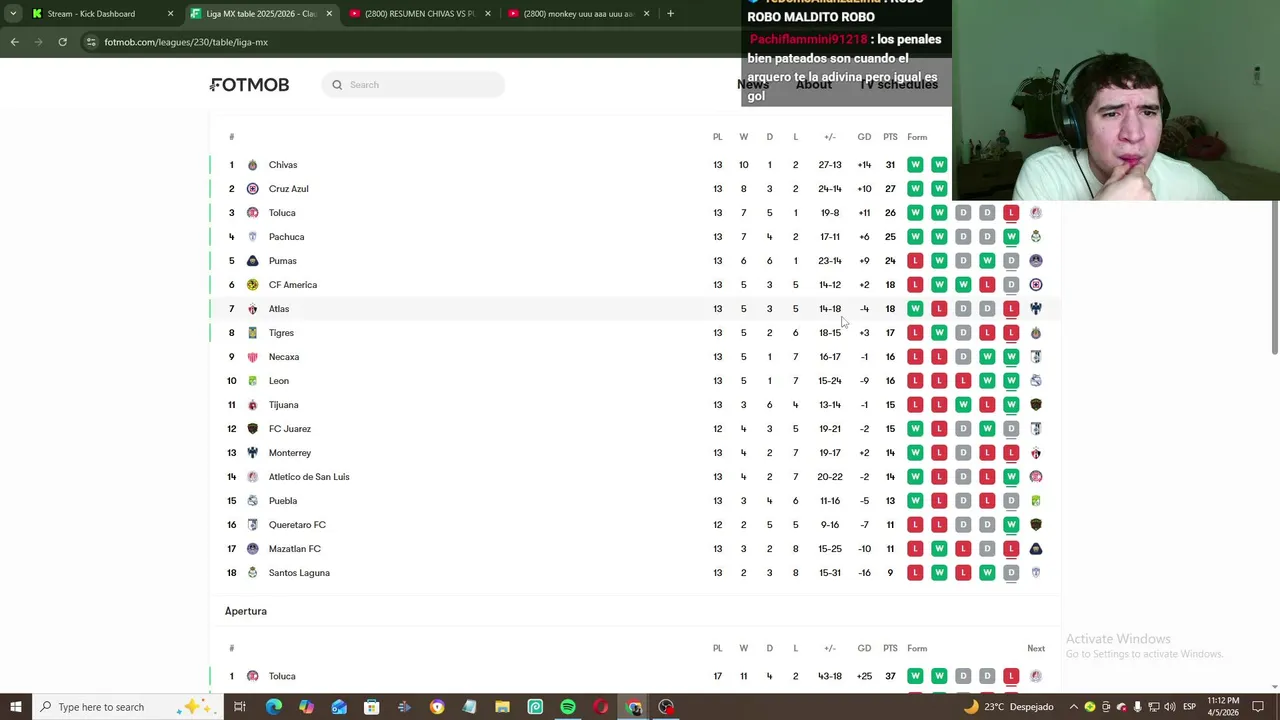The width and height of the screenshot is (1280, 720).
Task: Open the Santos Laguna crest icon
Action: tap(252, 573)
